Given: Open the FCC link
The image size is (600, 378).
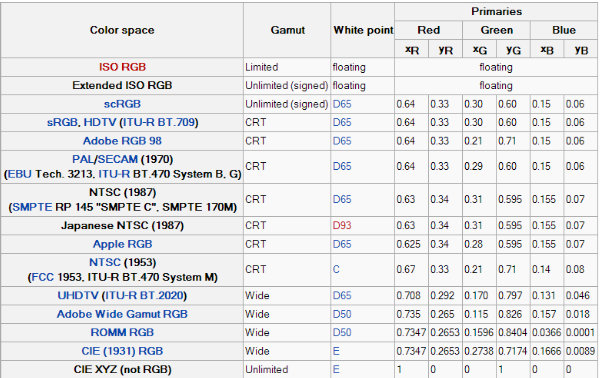Looking at the screenshot, I should pyautogui.click(x=42, y=277).
